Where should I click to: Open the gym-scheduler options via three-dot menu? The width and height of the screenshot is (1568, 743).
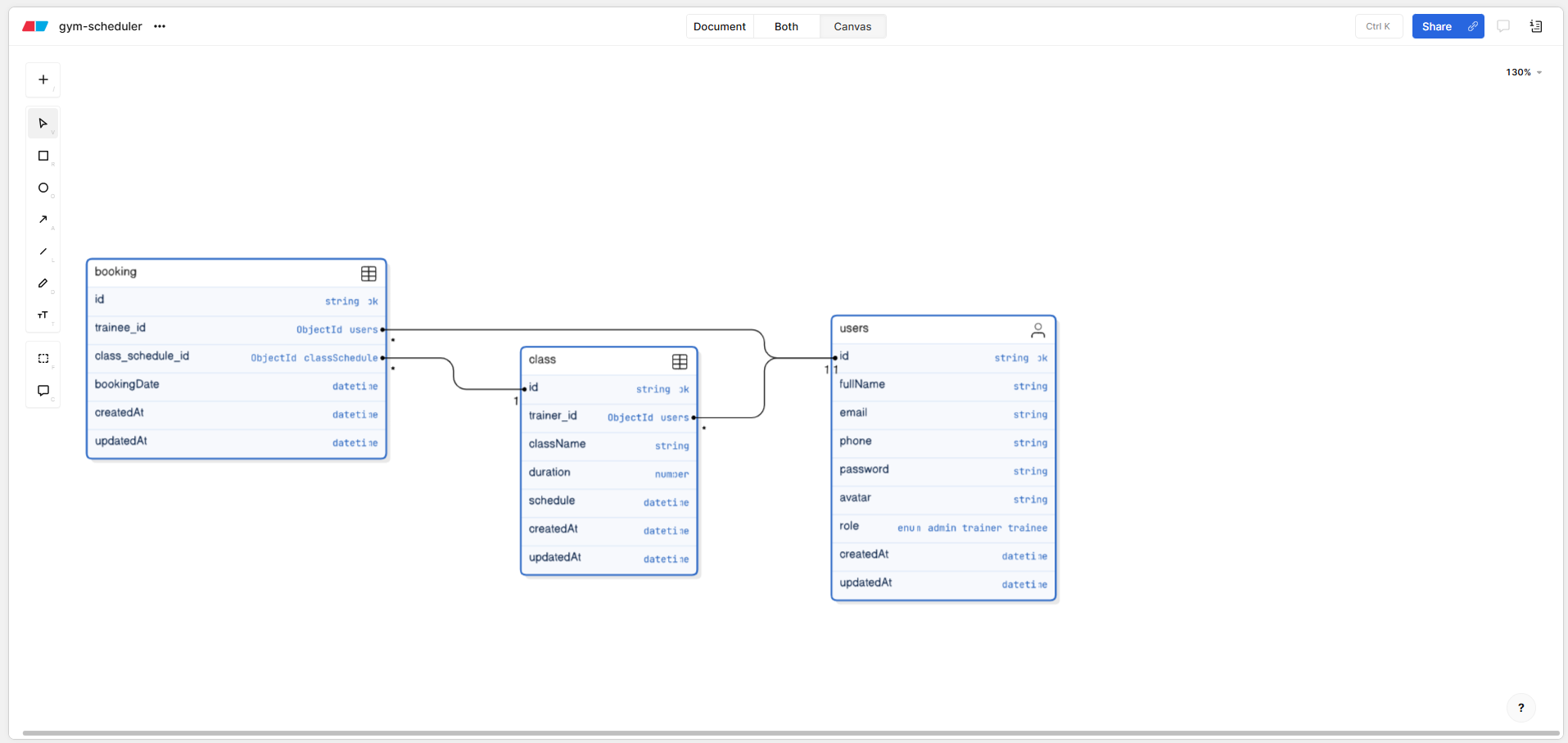(x=159, y=26)
